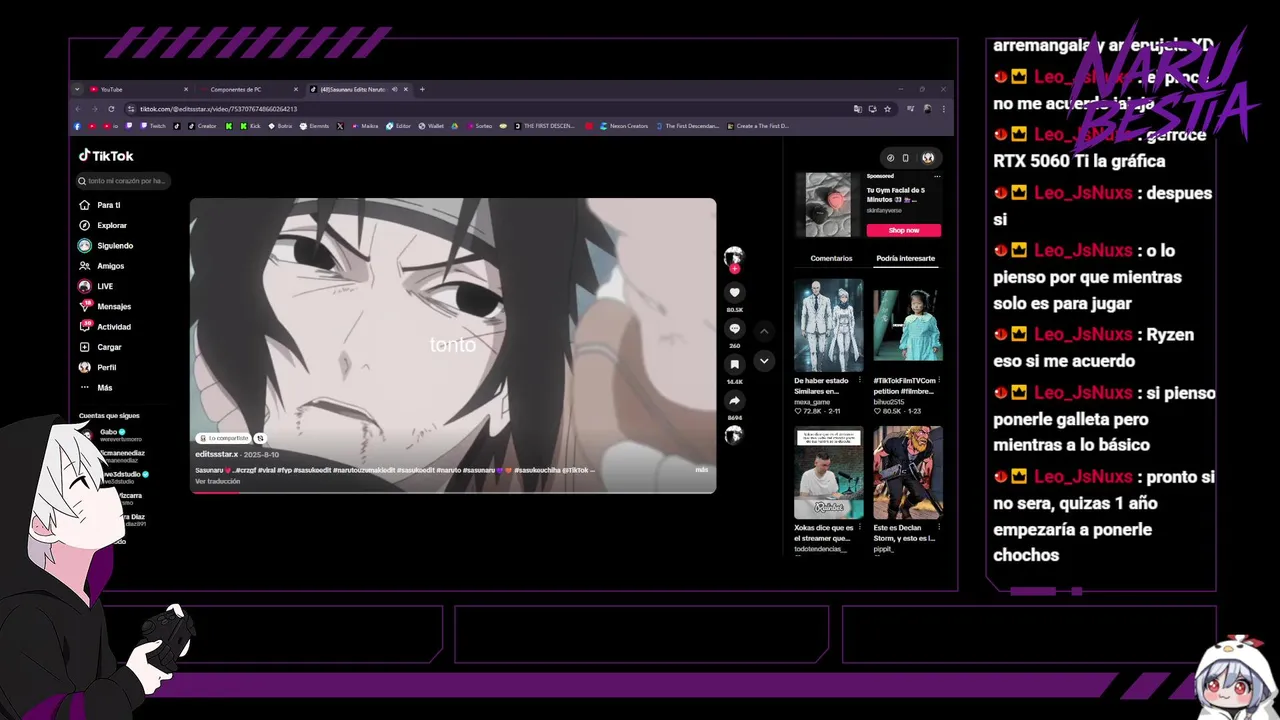Switch to Podría interesarte tab

pyautogui.click(x=905, y=258)
